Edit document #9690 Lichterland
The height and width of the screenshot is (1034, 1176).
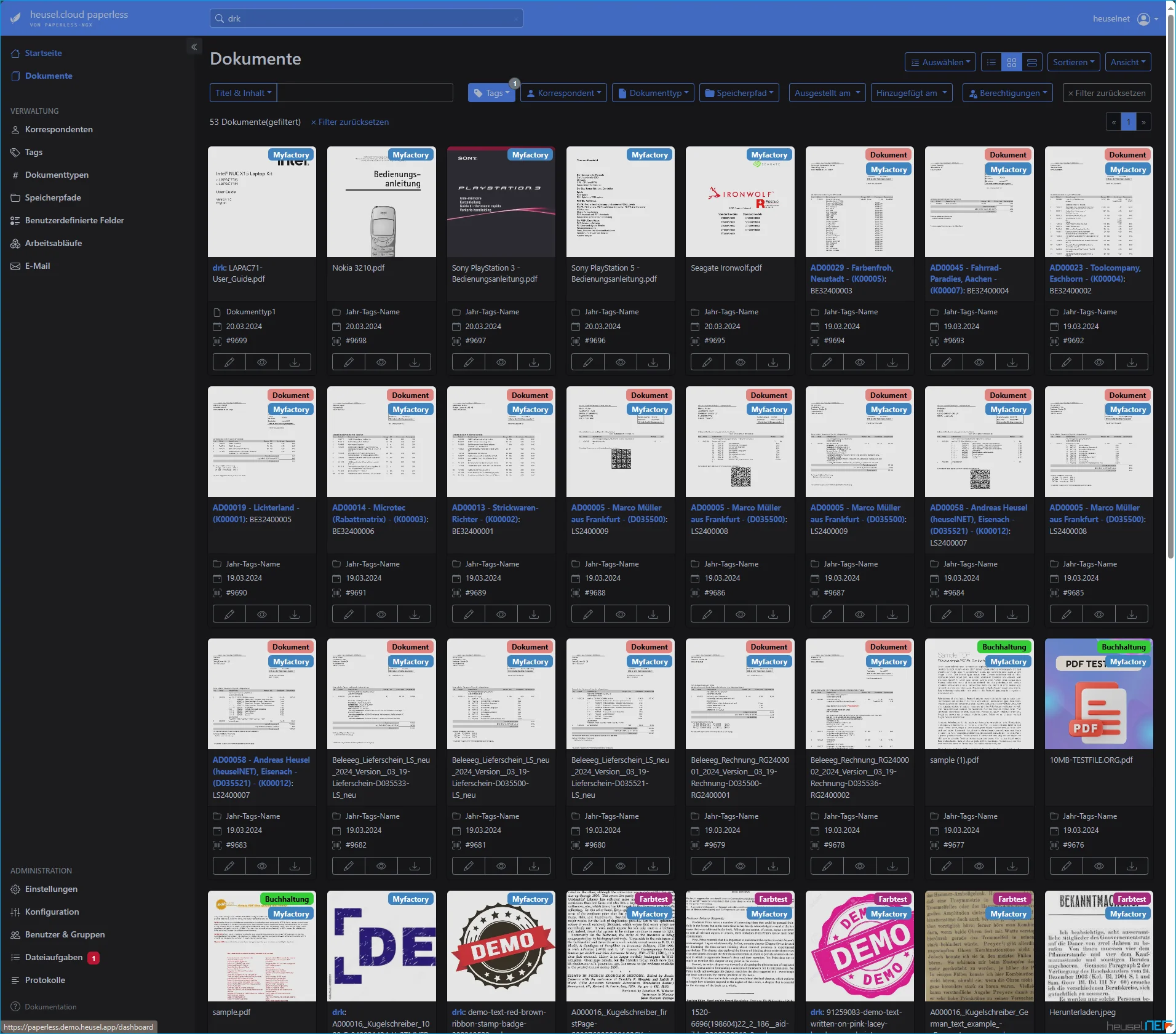(229, 614)
